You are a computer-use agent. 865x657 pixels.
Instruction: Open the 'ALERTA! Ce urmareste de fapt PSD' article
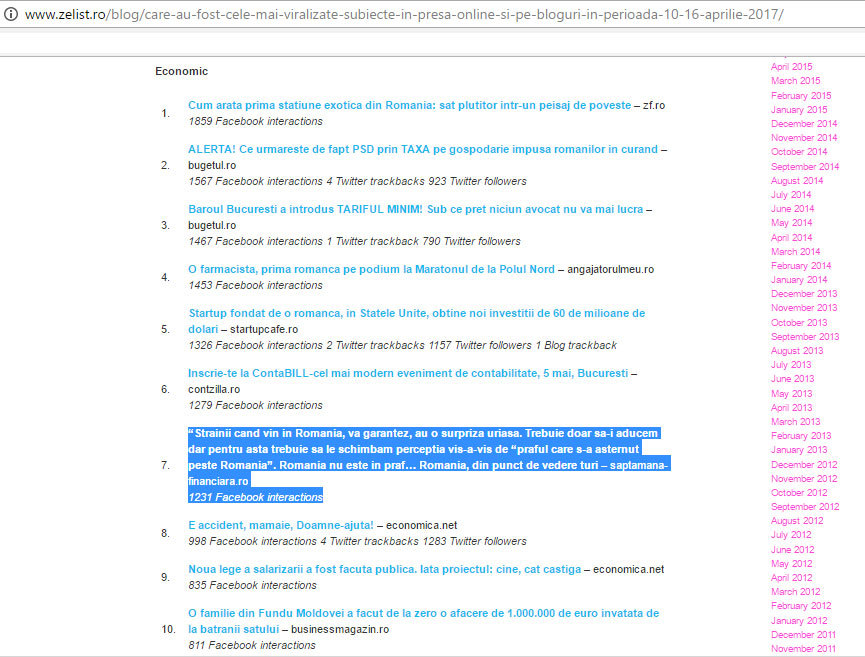[x=422, y=149]
